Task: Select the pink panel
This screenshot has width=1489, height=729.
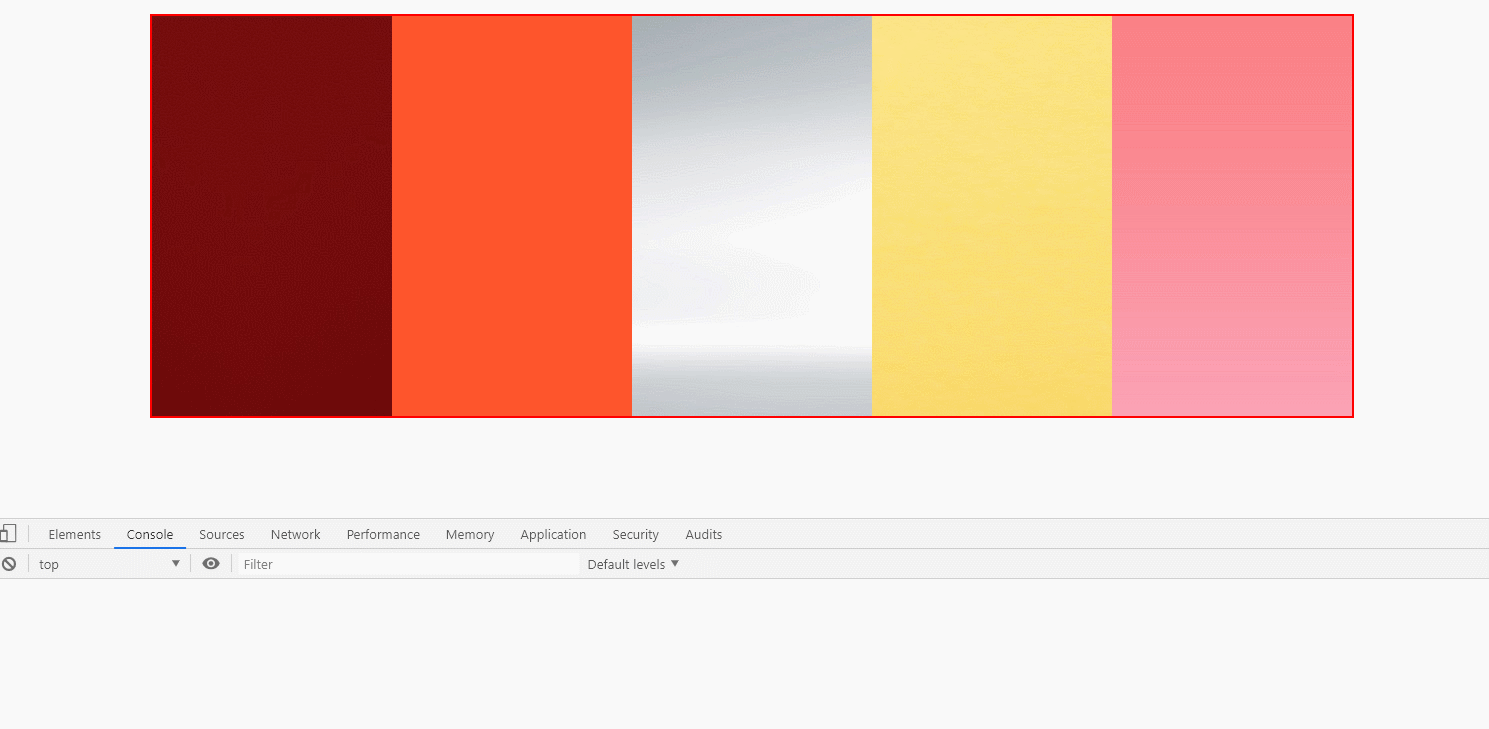Action: [1232, 216]
